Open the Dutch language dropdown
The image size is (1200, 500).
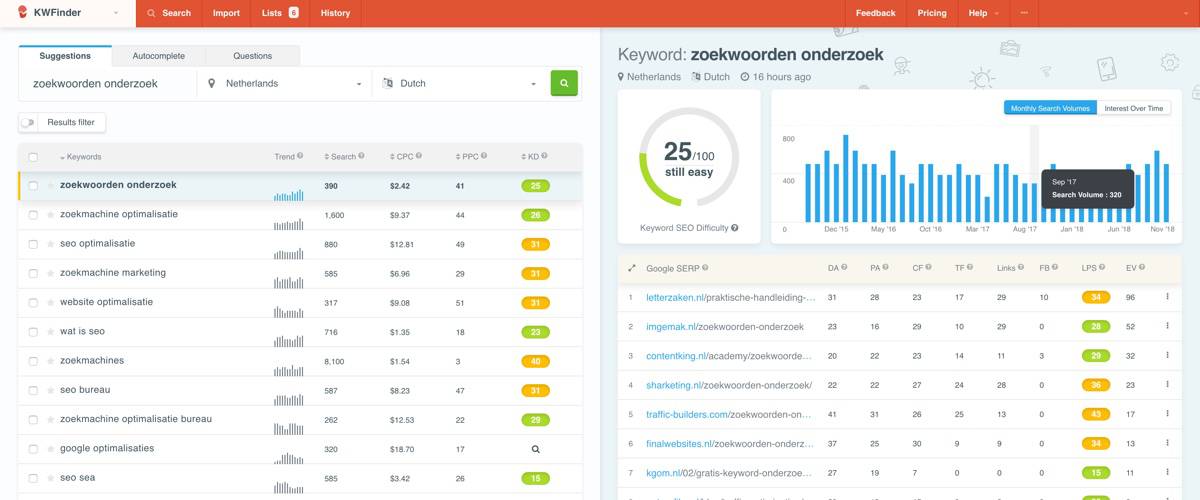(x=460, y=84)
